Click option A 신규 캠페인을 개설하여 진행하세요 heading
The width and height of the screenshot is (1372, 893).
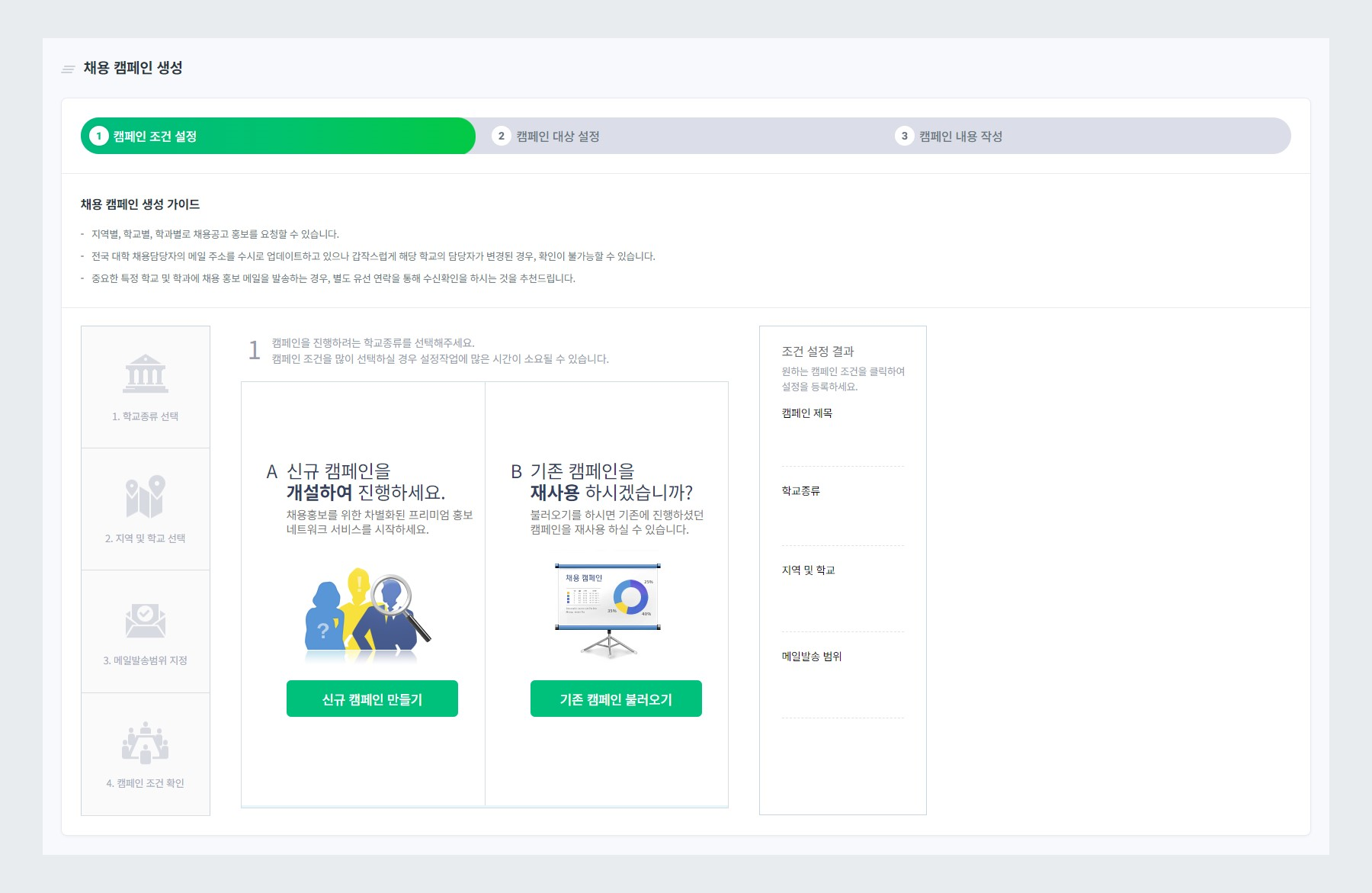(356, 482)
